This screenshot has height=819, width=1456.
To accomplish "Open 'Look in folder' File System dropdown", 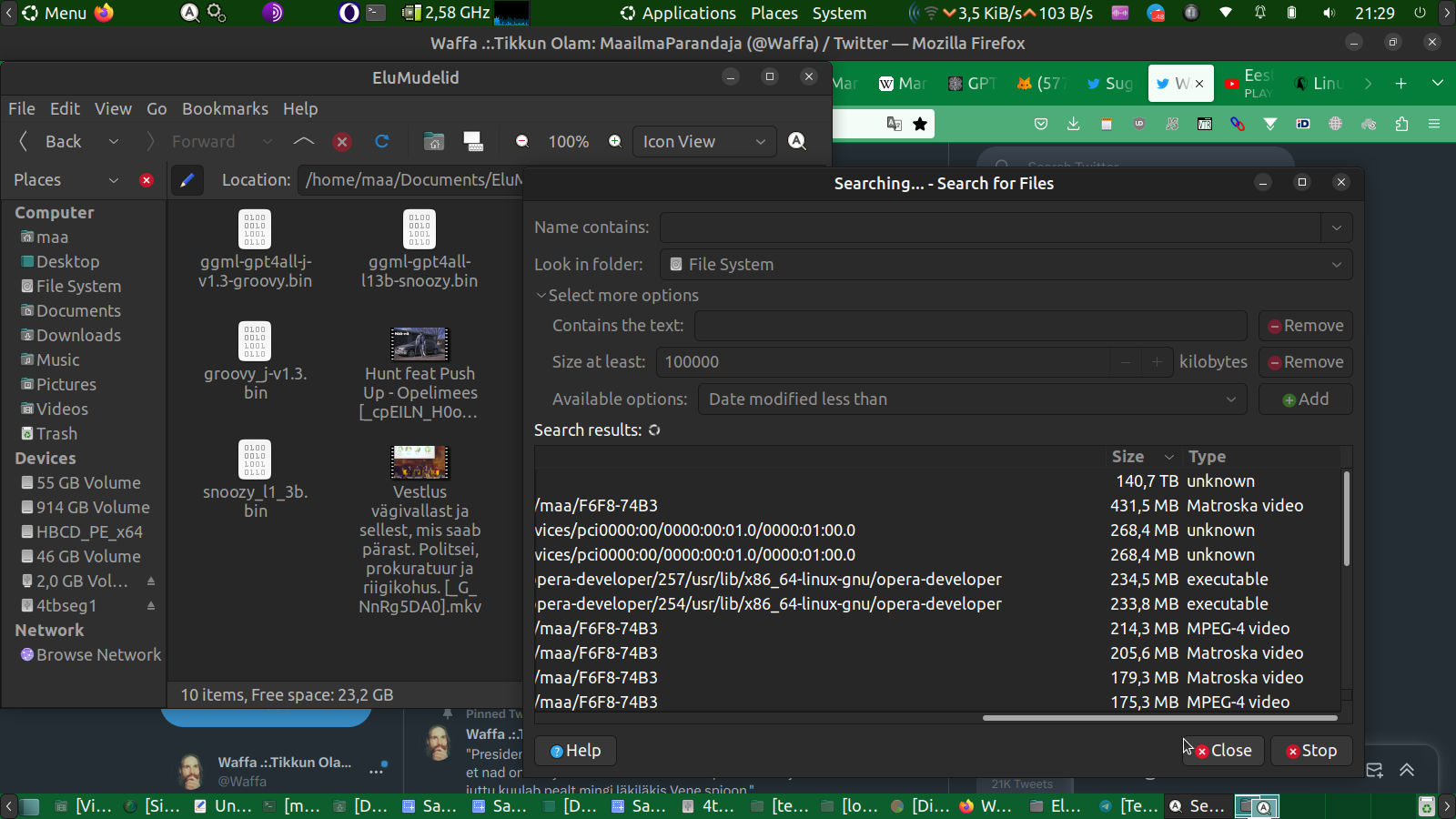I will [x=1006, y=265].
